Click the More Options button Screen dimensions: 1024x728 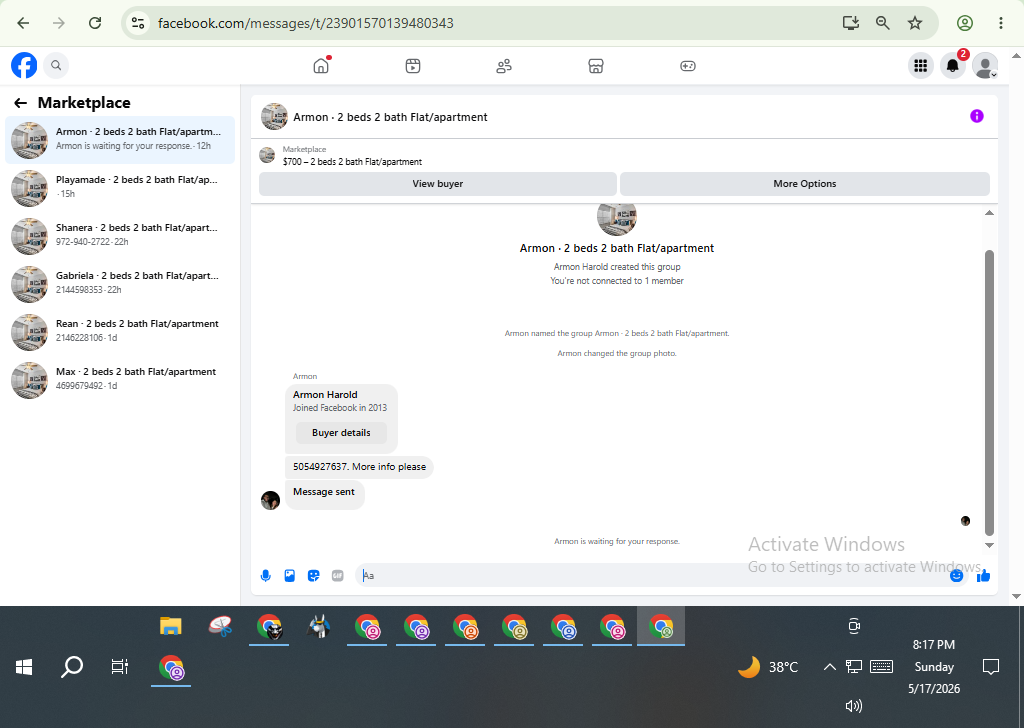pyautogui.click(x=805, y=183)
